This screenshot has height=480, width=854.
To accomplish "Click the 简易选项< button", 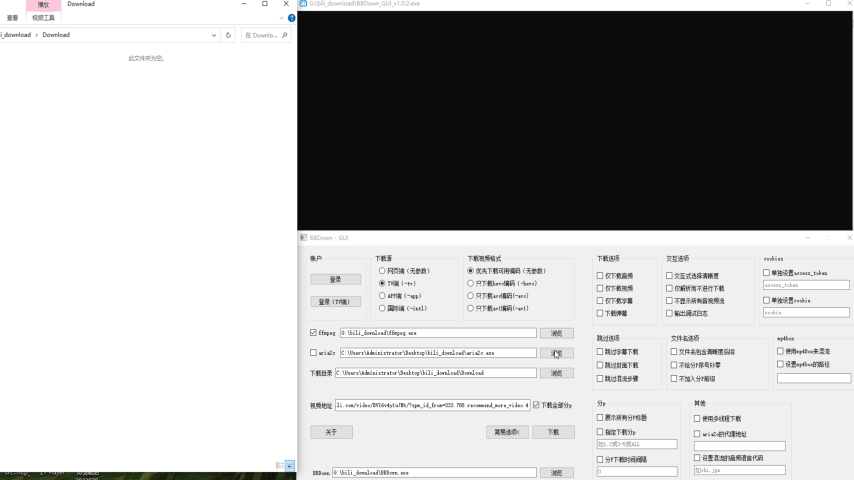I will coord(507,432).
